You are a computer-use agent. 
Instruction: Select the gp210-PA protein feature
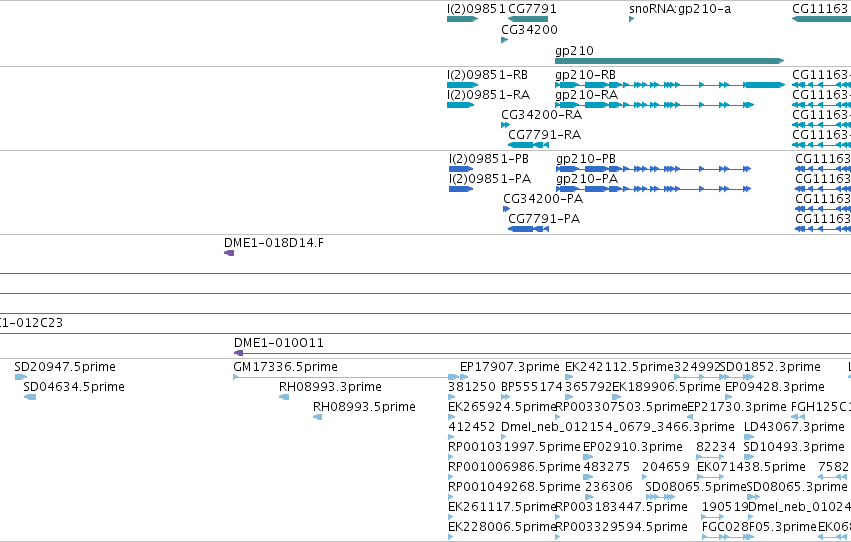click(x=653, y=189)
